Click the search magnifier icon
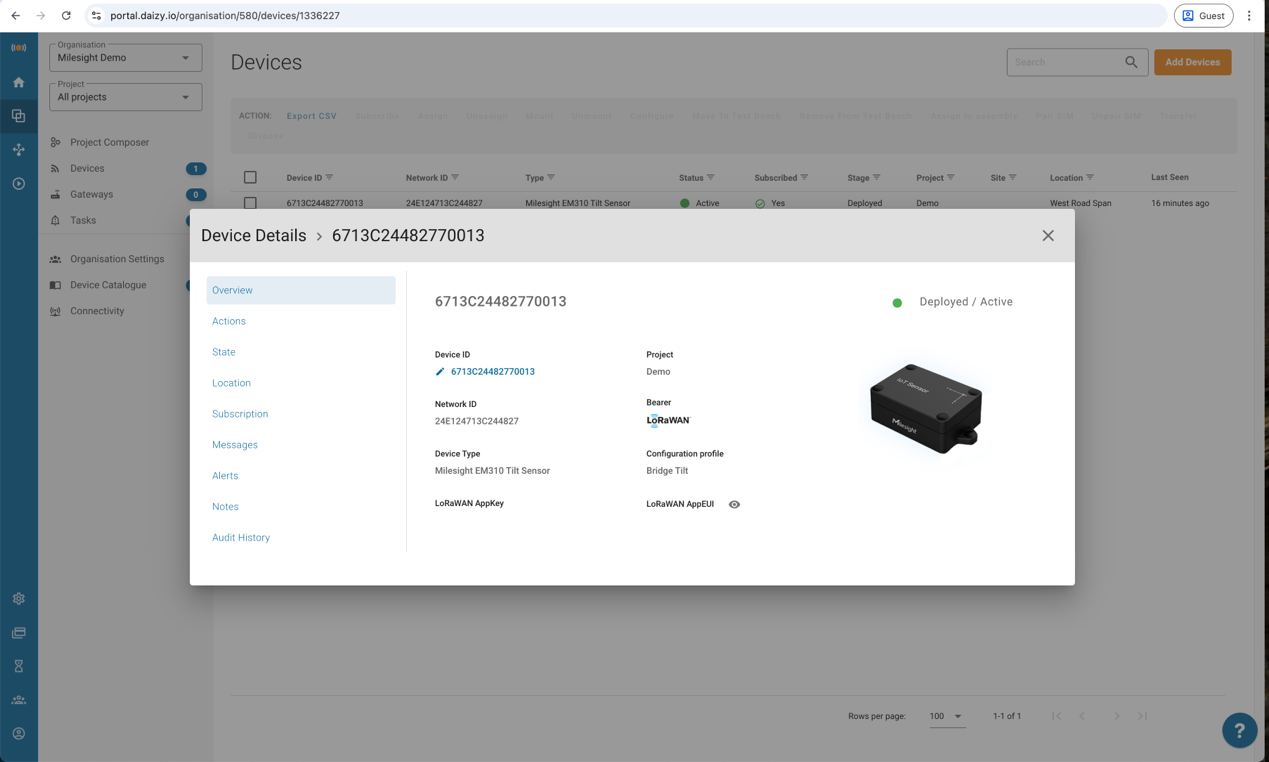The image size is (1269, 762). tap(1131, 62)
